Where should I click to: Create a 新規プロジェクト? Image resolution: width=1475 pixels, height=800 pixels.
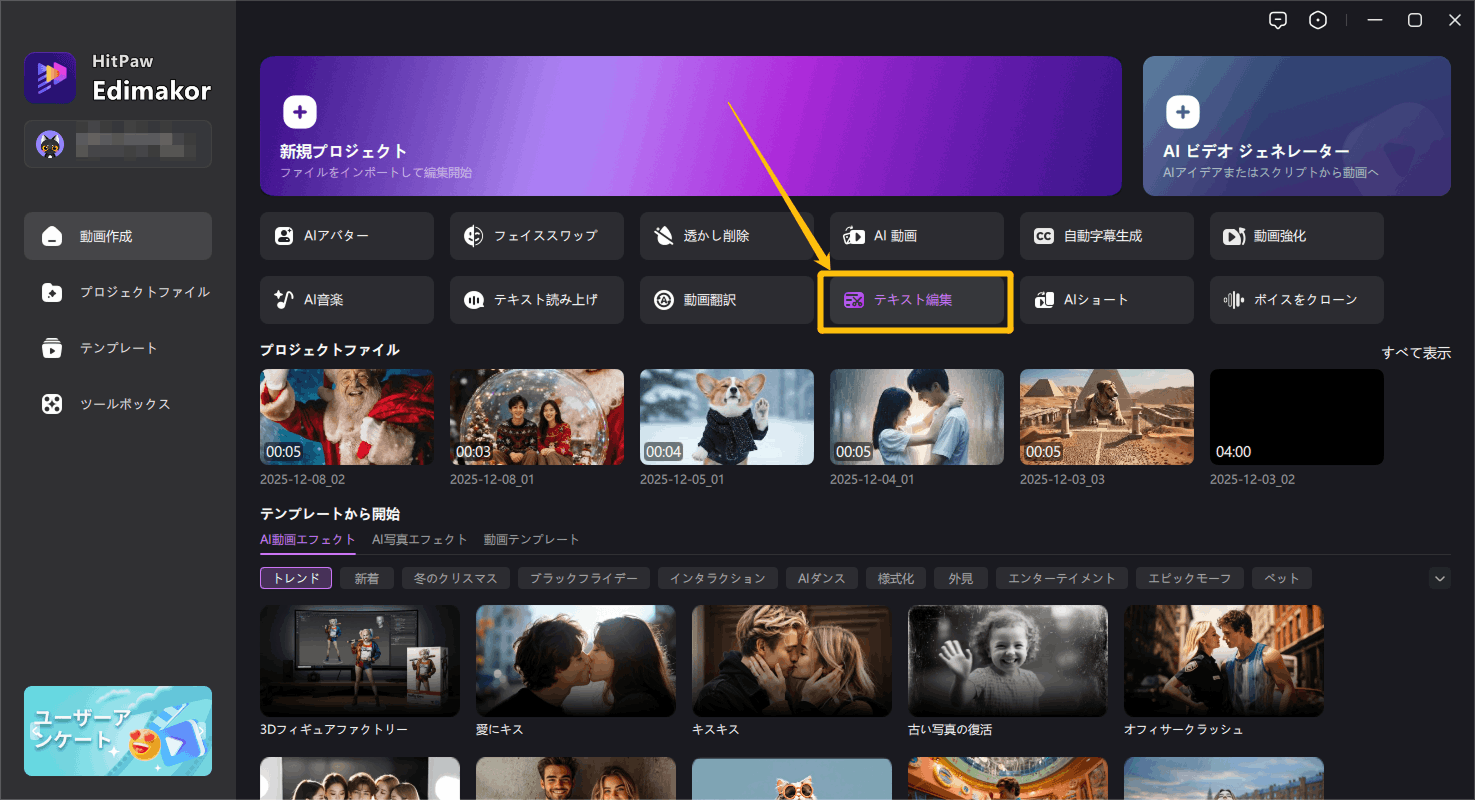690,126
